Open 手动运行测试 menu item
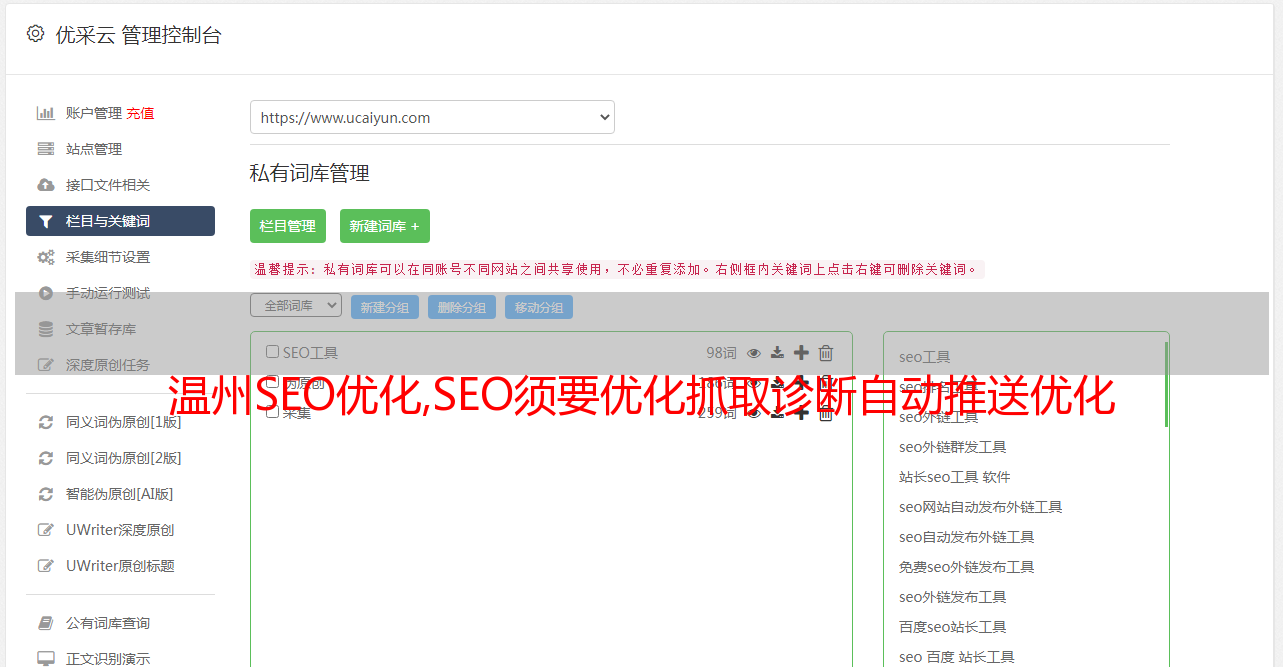 pyautogui.click(x=108, y=293)
